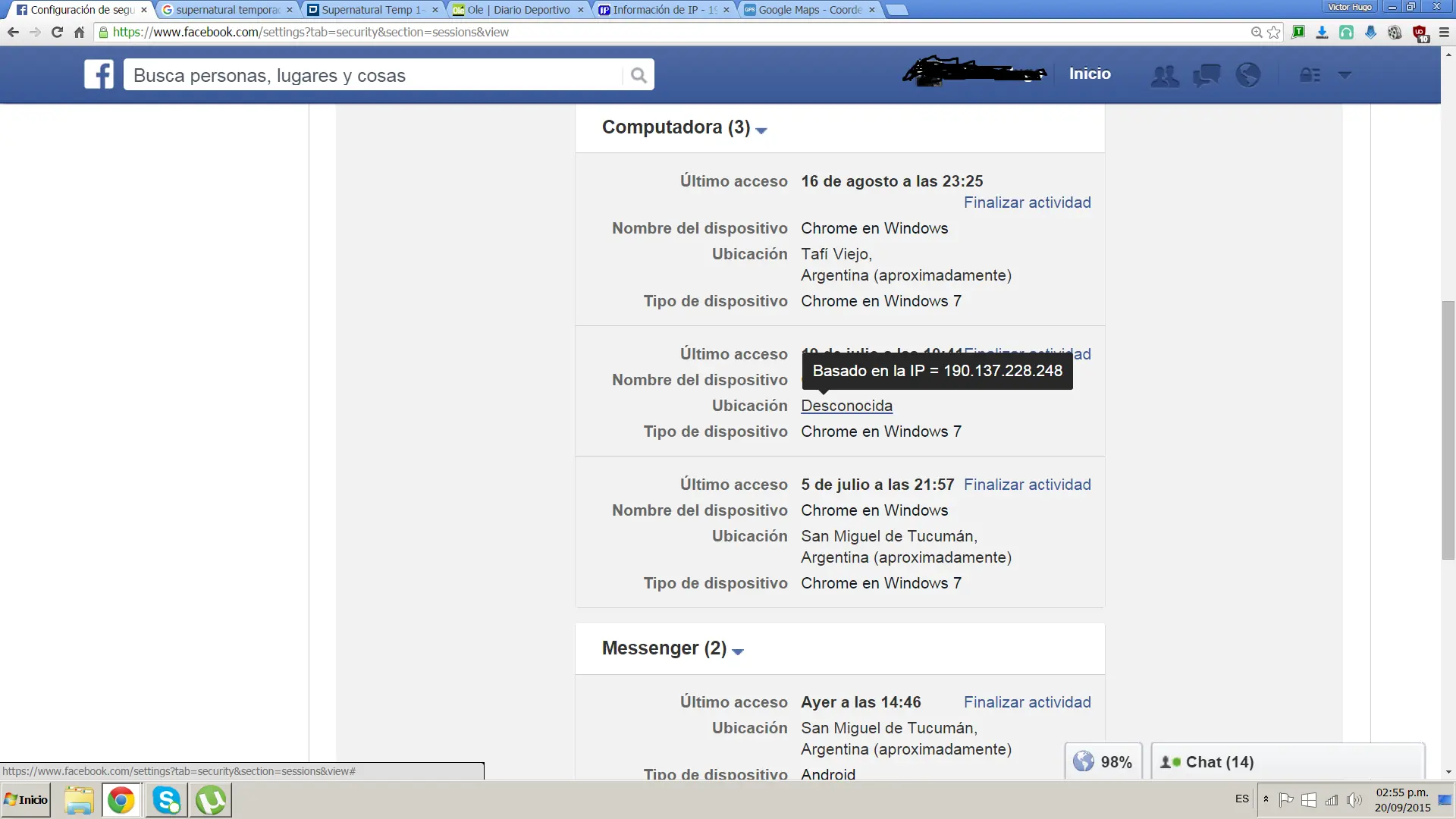Click the Action Center flag tray icon
The height and width of the screenshot is (819, 1456).
tap(1286, 800)
